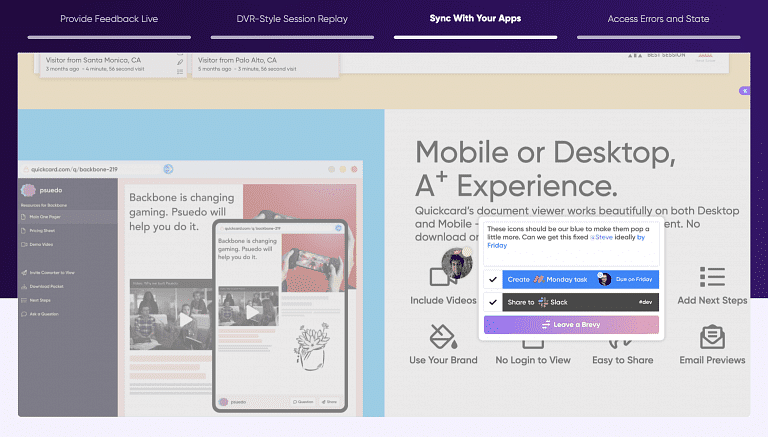This screenshot has width=768, height=437.
Task: Click the pencil icon on Santa Monica visitor
Action: (180, 62)
